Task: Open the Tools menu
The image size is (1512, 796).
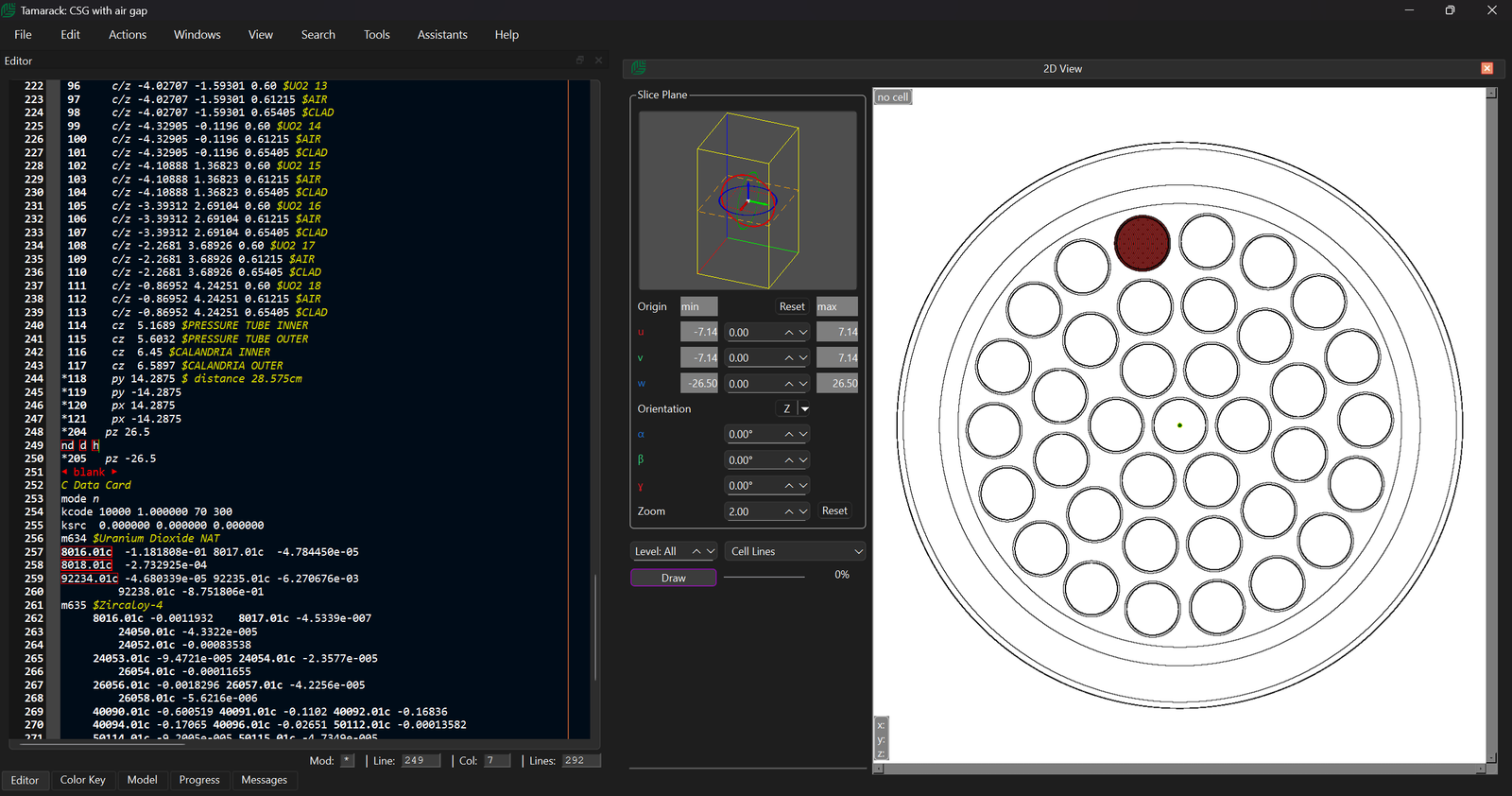Action: [377, 35]
